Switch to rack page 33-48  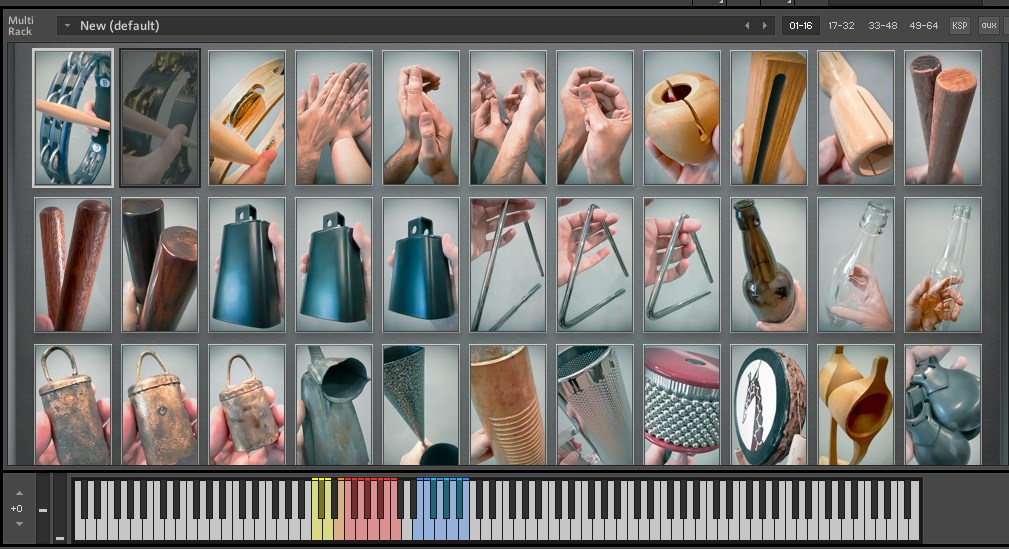coord(882,26)
